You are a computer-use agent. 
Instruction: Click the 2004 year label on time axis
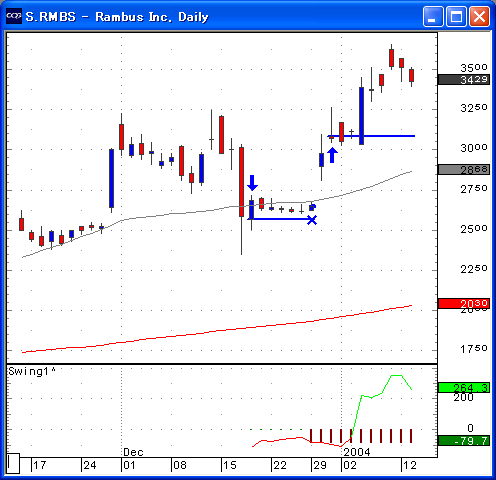[357, 452]
